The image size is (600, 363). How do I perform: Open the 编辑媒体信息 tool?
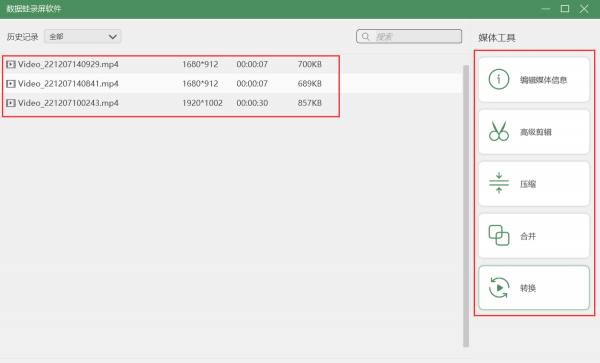pos(534,80)
